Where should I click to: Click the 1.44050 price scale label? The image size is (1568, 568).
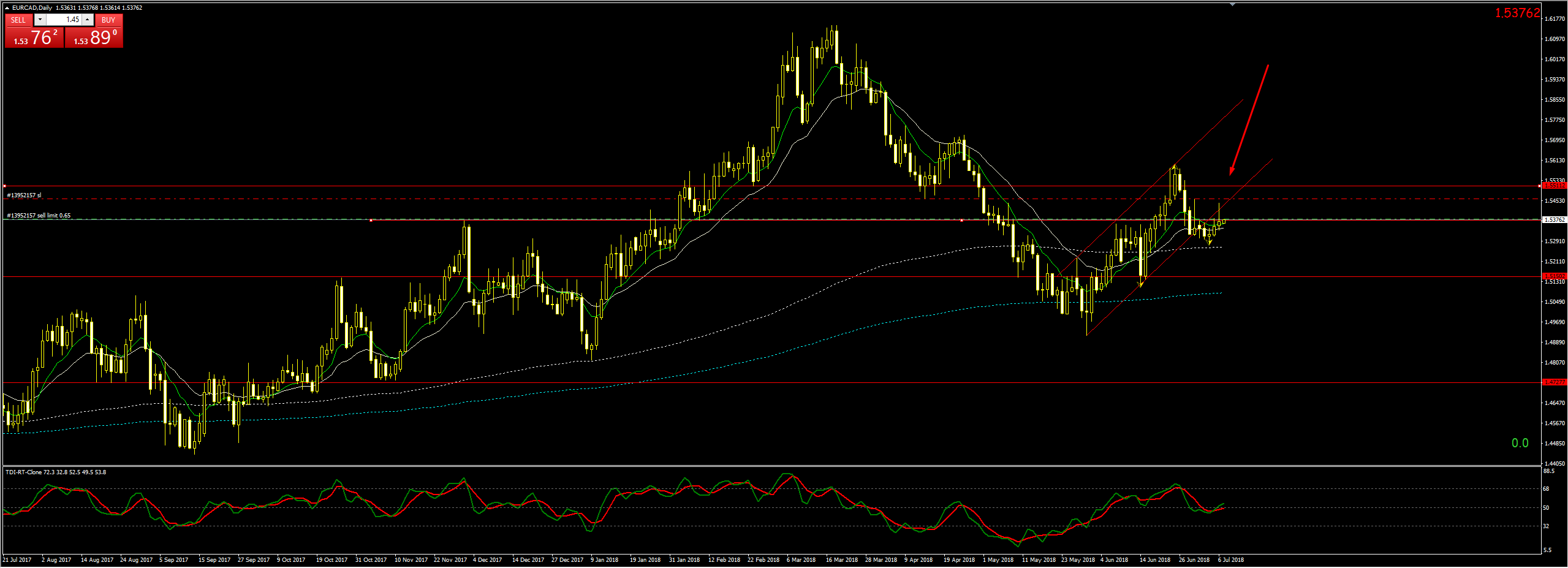click(1555, 464)
